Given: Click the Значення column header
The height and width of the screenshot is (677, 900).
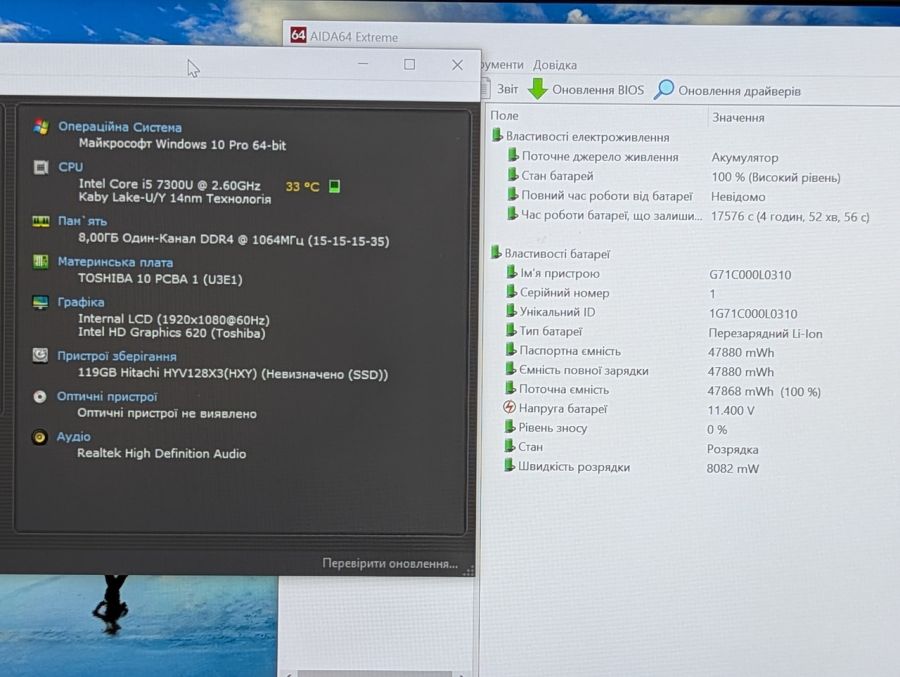Looking at the screenshot, I should (738, 118).
